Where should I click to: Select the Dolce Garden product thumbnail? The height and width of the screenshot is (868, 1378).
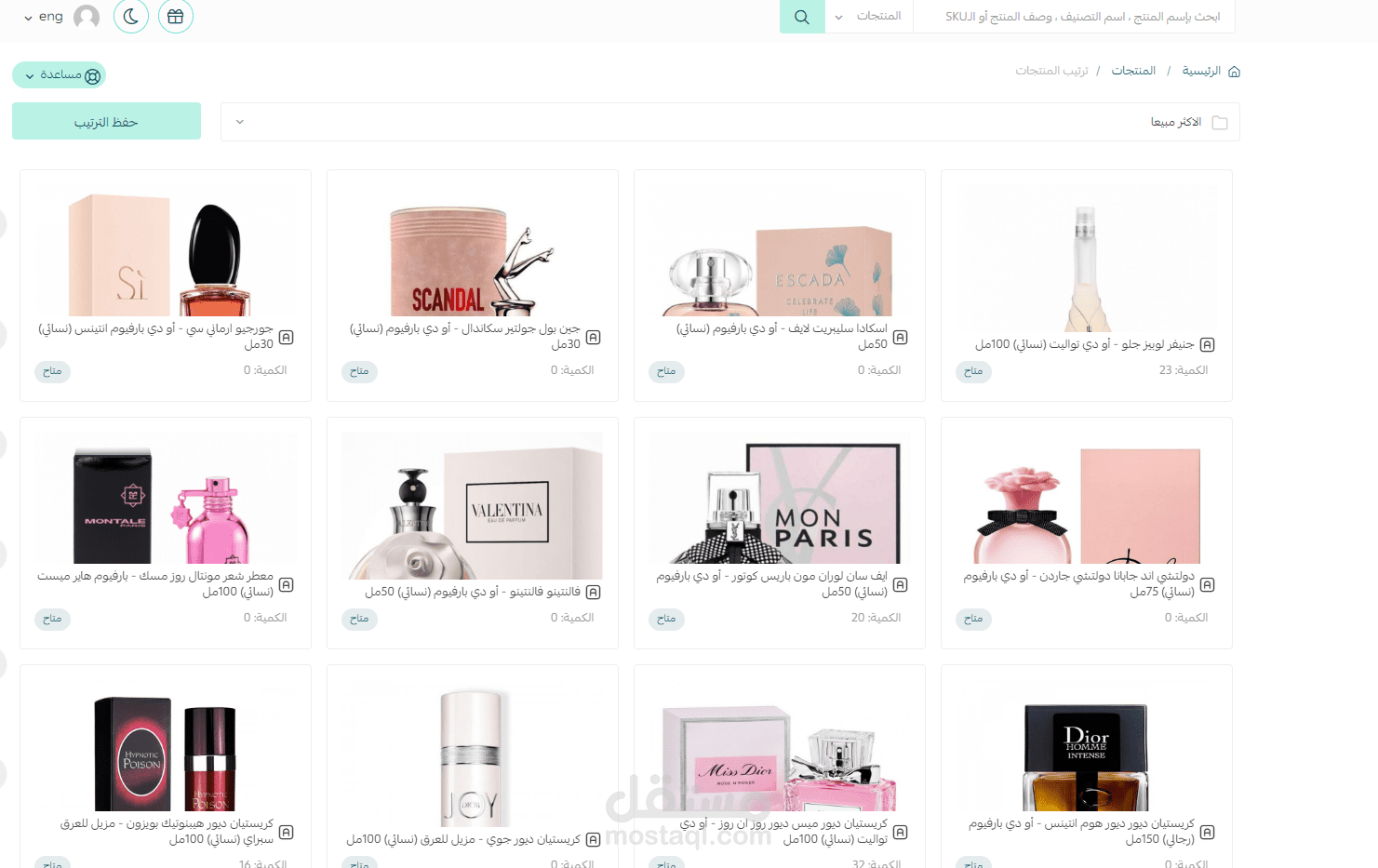pyautogui.click(x=1086, y=499)
